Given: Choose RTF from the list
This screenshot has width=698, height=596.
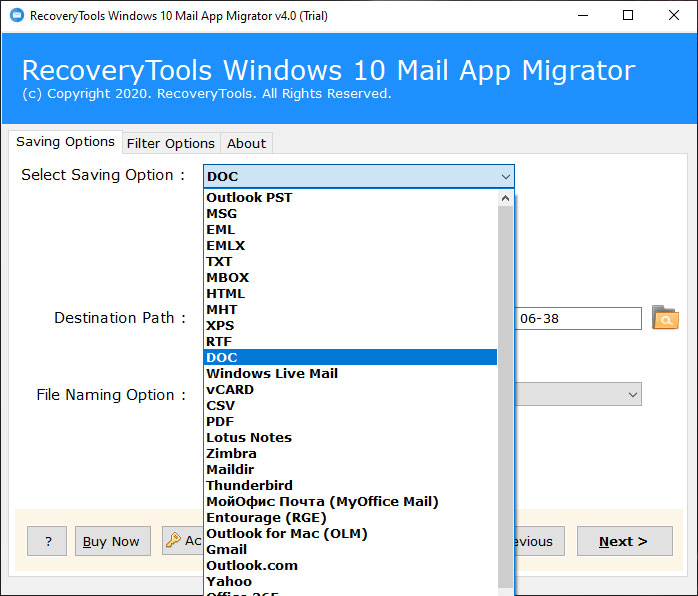Looking at the screenshot, I should [350, 341].
